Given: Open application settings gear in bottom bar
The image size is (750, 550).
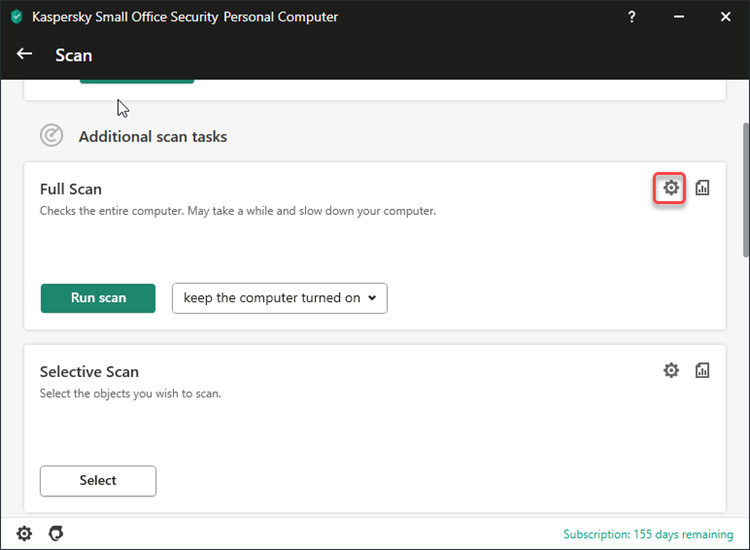Looking at the screenshot, I should pyautogui.click(x=24, y=534).
